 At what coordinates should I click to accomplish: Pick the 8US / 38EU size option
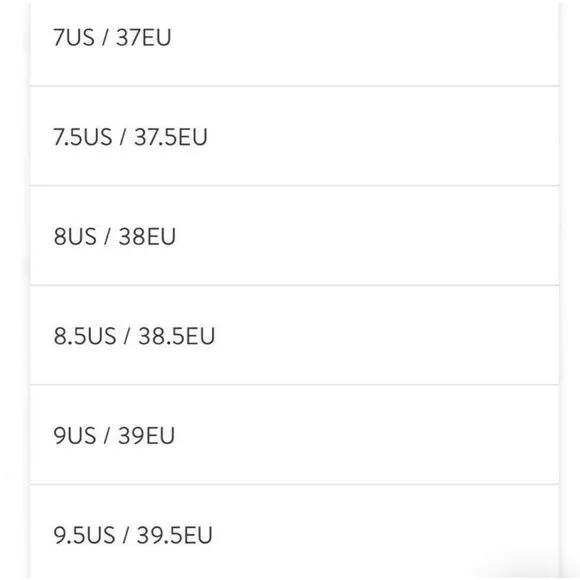click(294, 236)
